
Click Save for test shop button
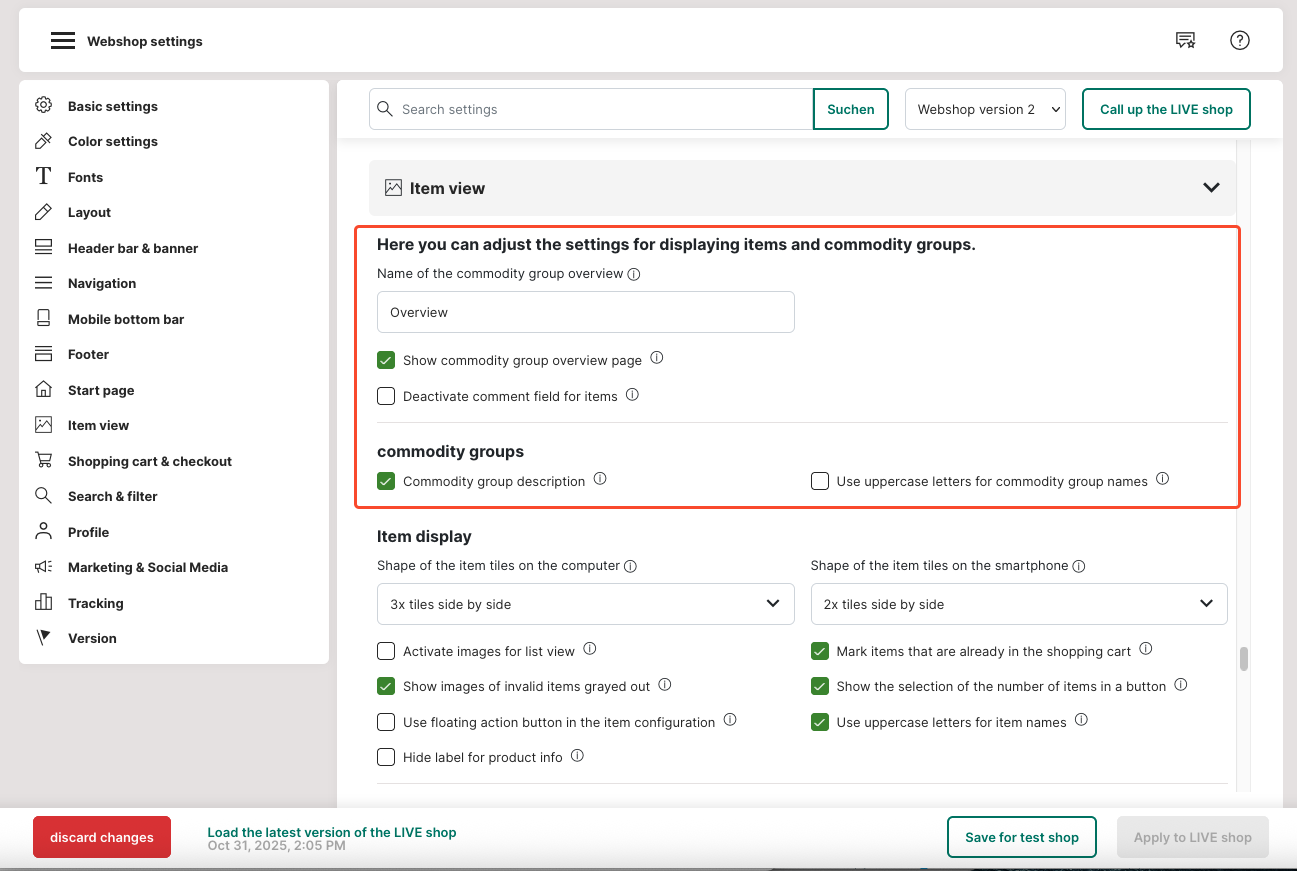(1021, 837)
